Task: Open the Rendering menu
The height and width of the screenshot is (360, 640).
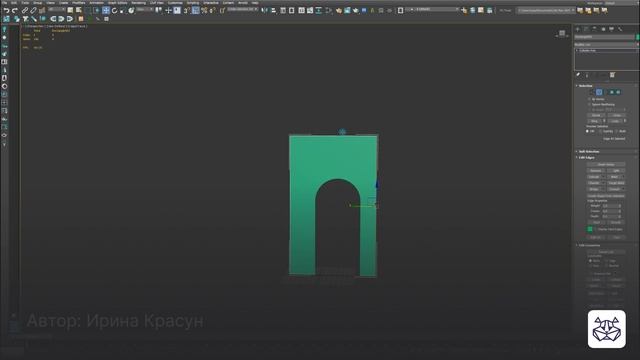Action: [x=138, y=3]
